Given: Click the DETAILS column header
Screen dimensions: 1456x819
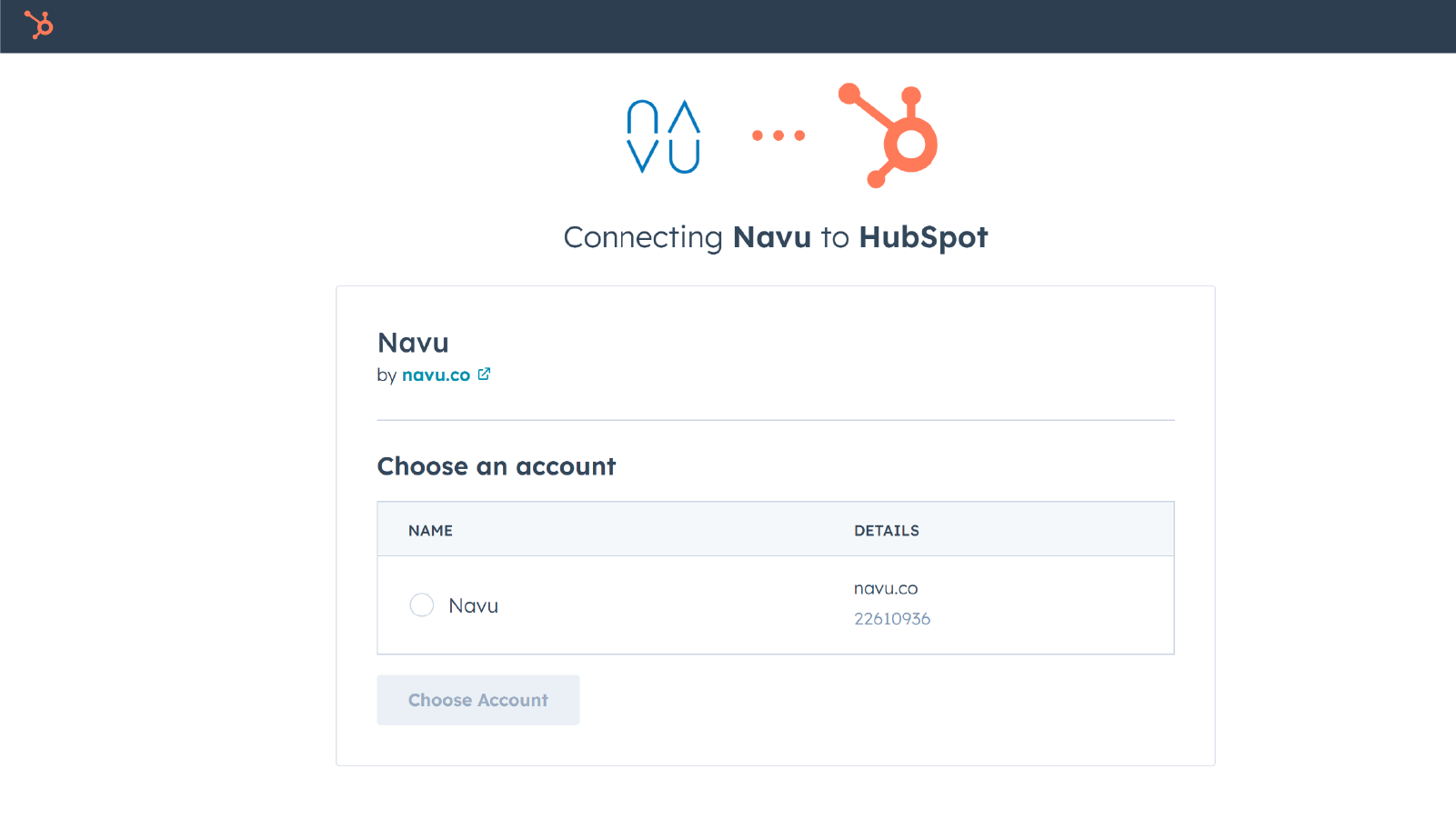Looking at the screenshot, I should (886, 531).
